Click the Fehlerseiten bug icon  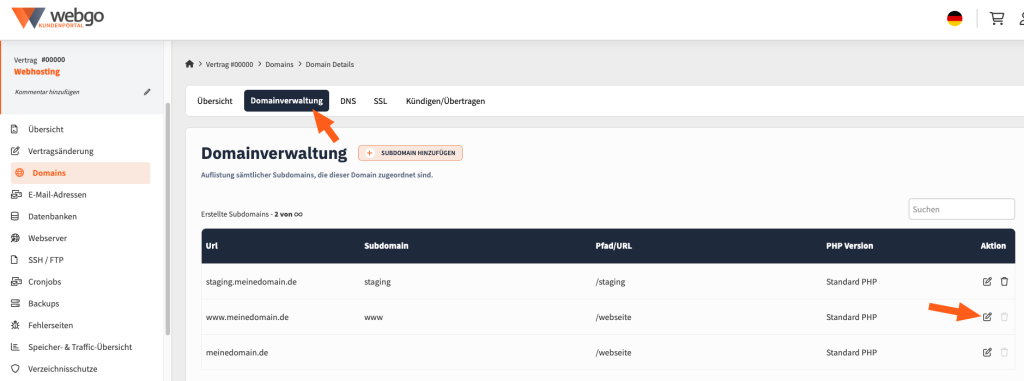tap(15, 325)
